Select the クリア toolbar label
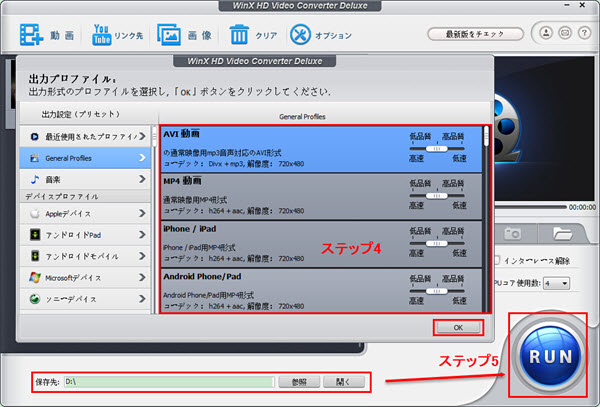Viewport: 600px width, 407px height. pyautogui.click(x=266, y=36)
